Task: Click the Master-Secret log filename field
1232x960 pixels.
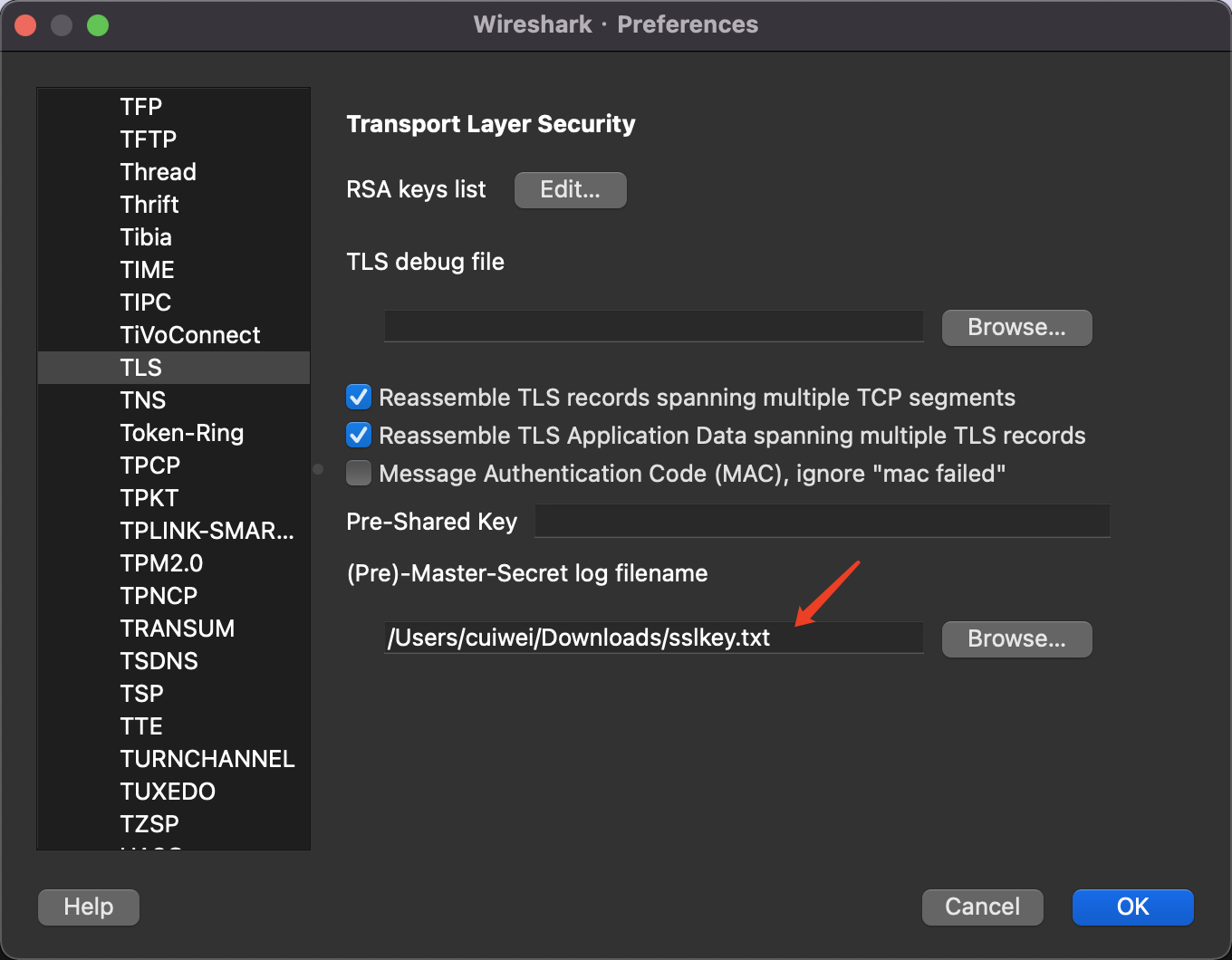Action: [x=654, y=638]
